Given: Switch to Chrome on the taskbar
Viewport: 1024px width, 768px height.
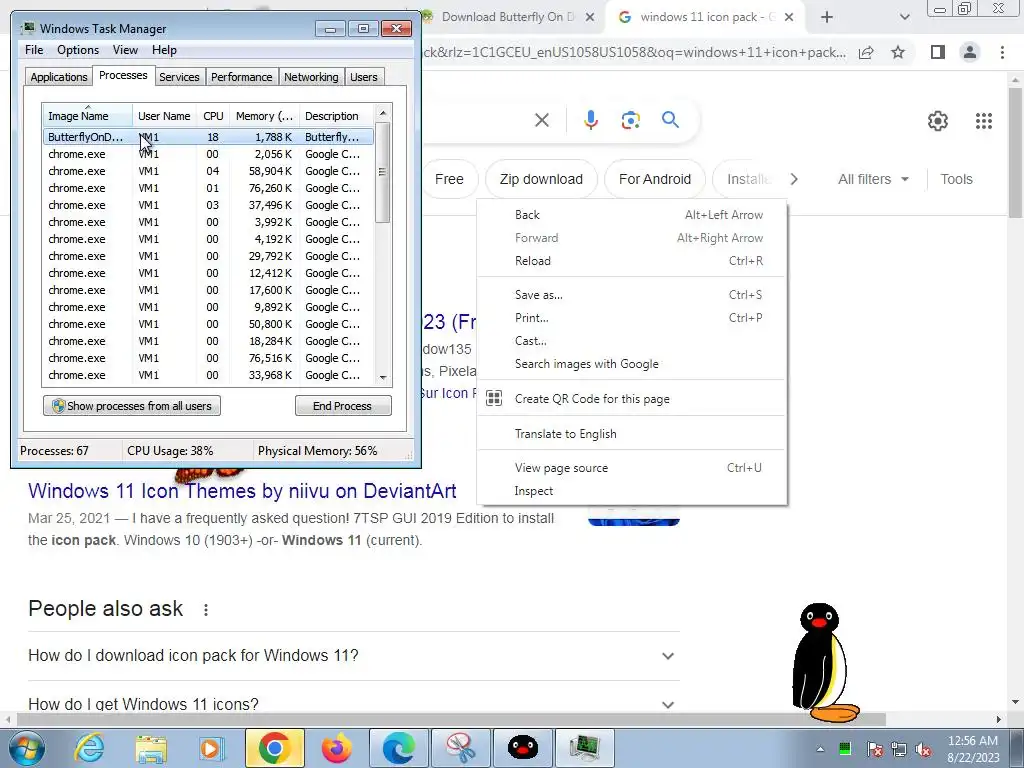Looking at the screenshot, I should pos(274,748).
